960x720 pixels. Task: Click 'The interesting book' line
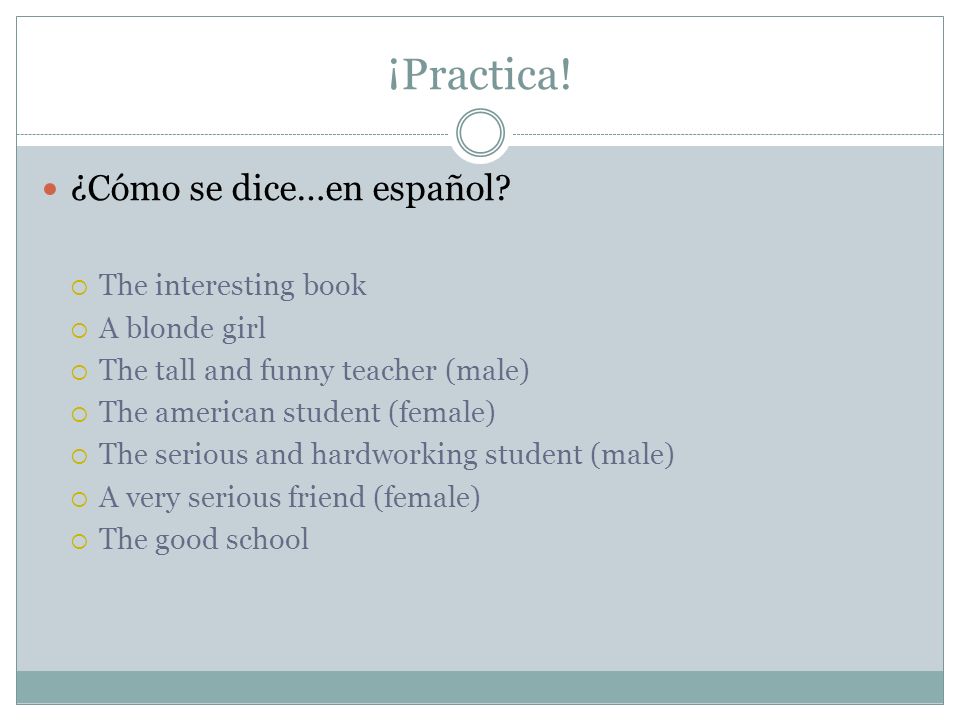pyautogui.click(x=233, y=286)
